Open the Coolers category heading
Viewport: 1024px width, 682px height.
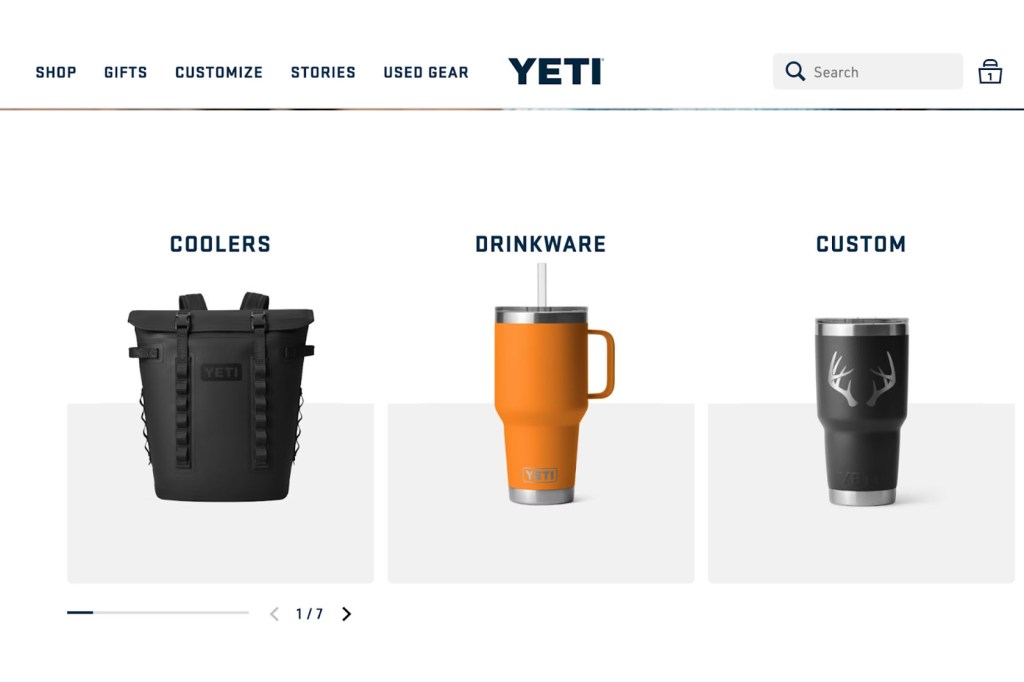(x=220, y=244)
